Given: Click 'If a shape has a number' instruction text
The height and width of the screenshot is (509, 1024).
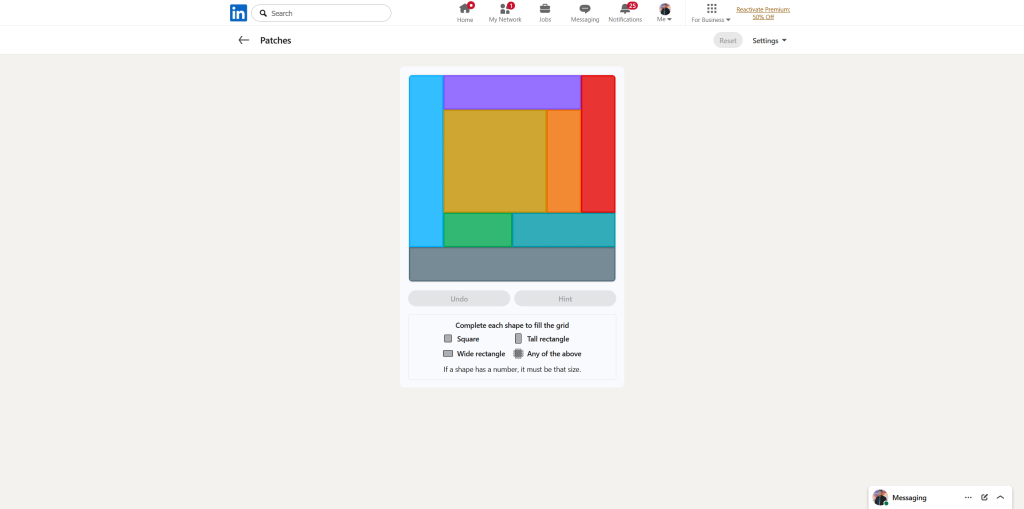Looking at the screenshot, I should tap(512, 369).
